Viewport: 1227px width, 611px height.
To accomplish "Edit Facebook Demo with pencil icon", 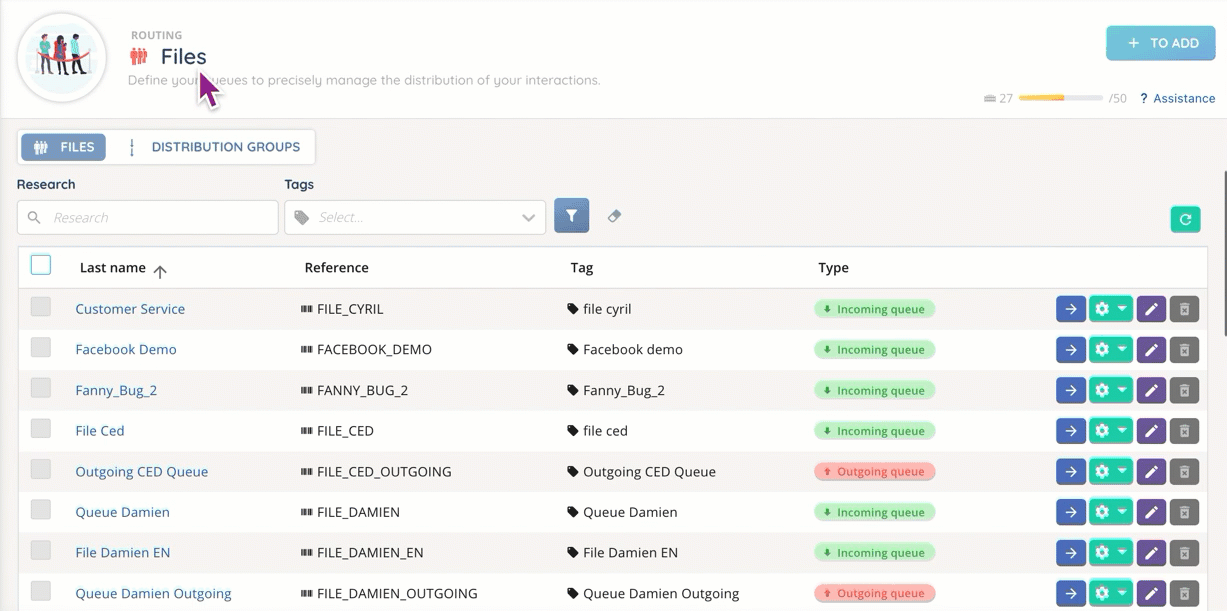I will pyautogui.click(x=1151, y=350).
